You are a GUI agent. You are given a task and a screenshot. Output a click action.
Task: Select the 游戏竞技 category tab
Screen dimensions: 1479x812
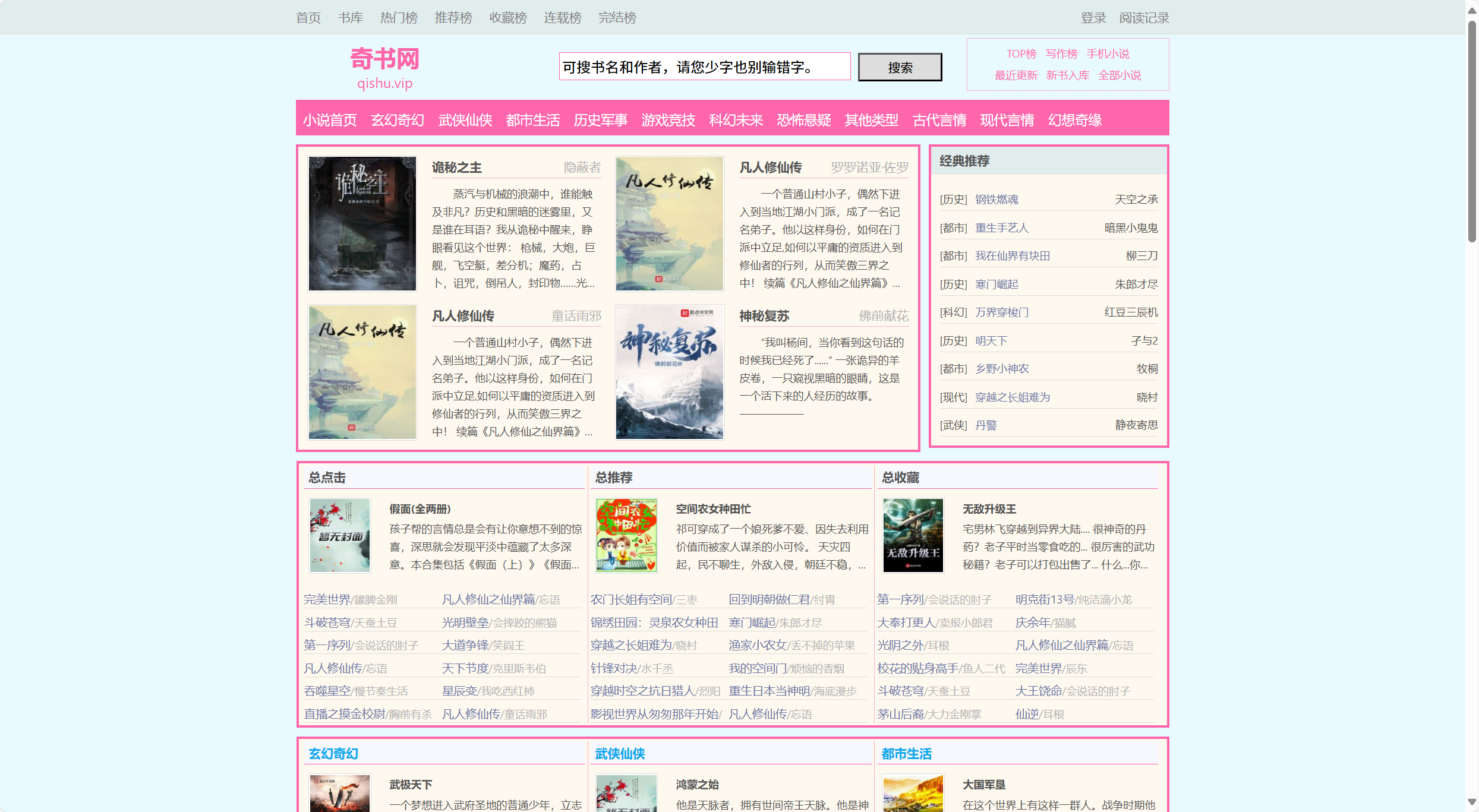click(x=668, y=120)
